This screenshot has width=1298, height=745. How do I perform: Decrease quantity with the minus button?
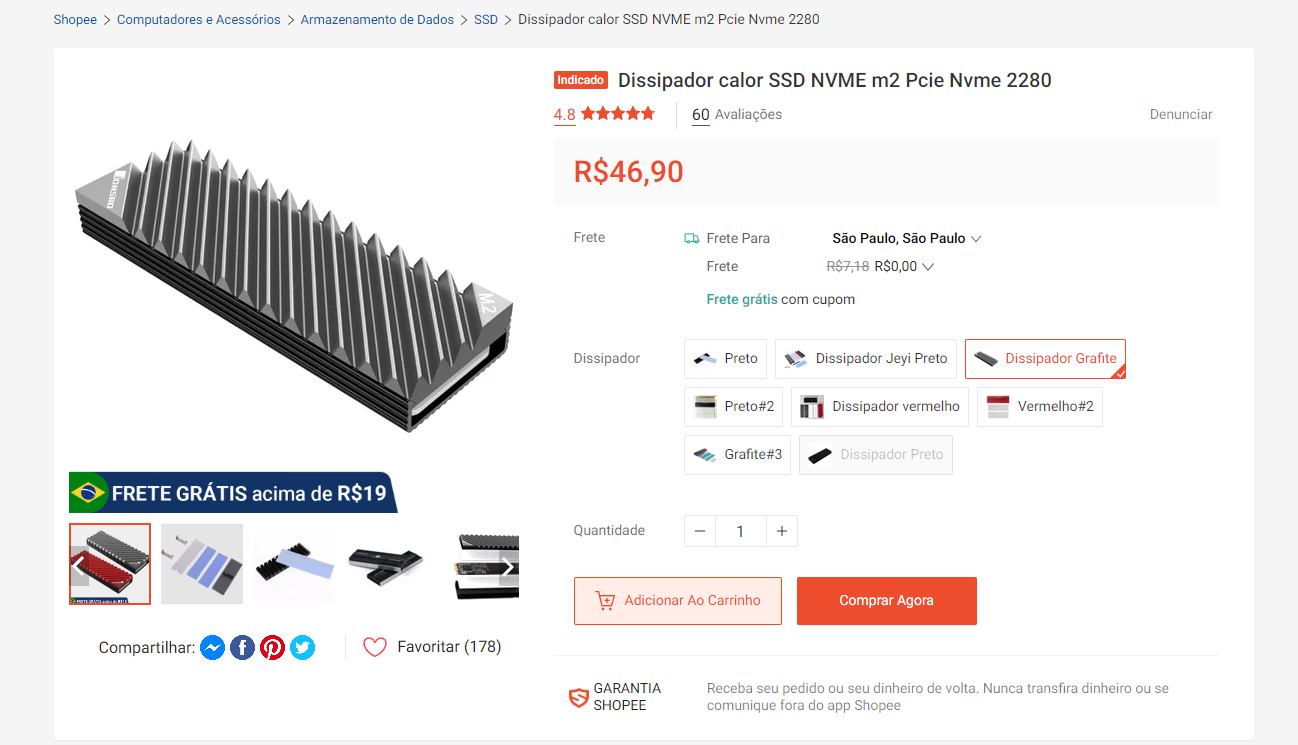point(700,531)
